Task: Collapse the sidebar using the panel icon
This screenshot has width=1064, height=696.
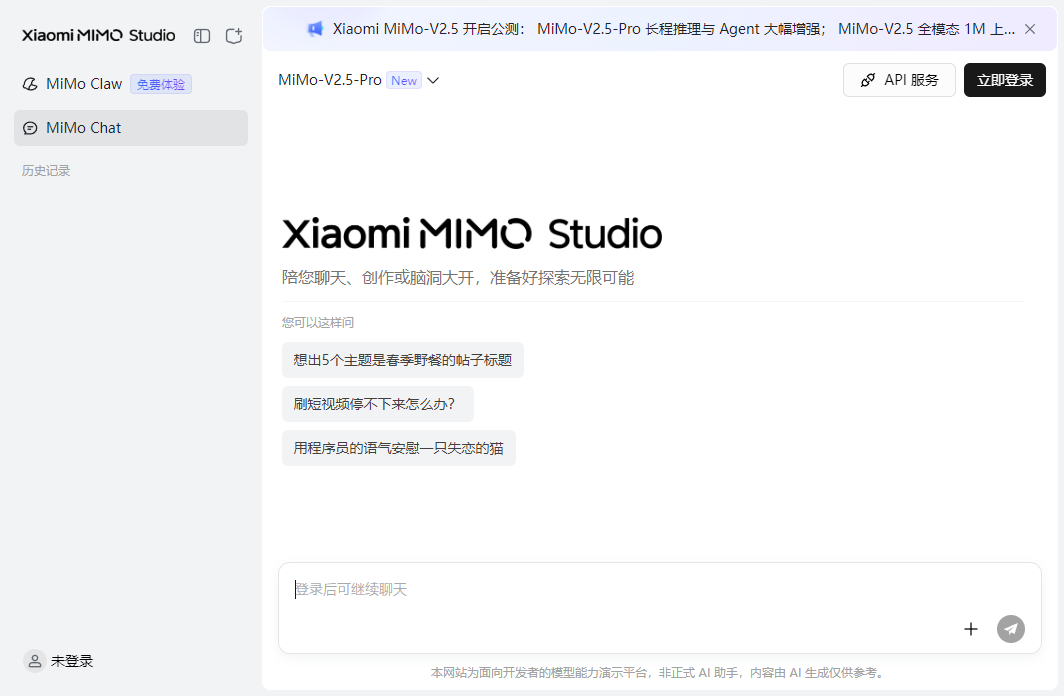Action: tap(201, 35)
